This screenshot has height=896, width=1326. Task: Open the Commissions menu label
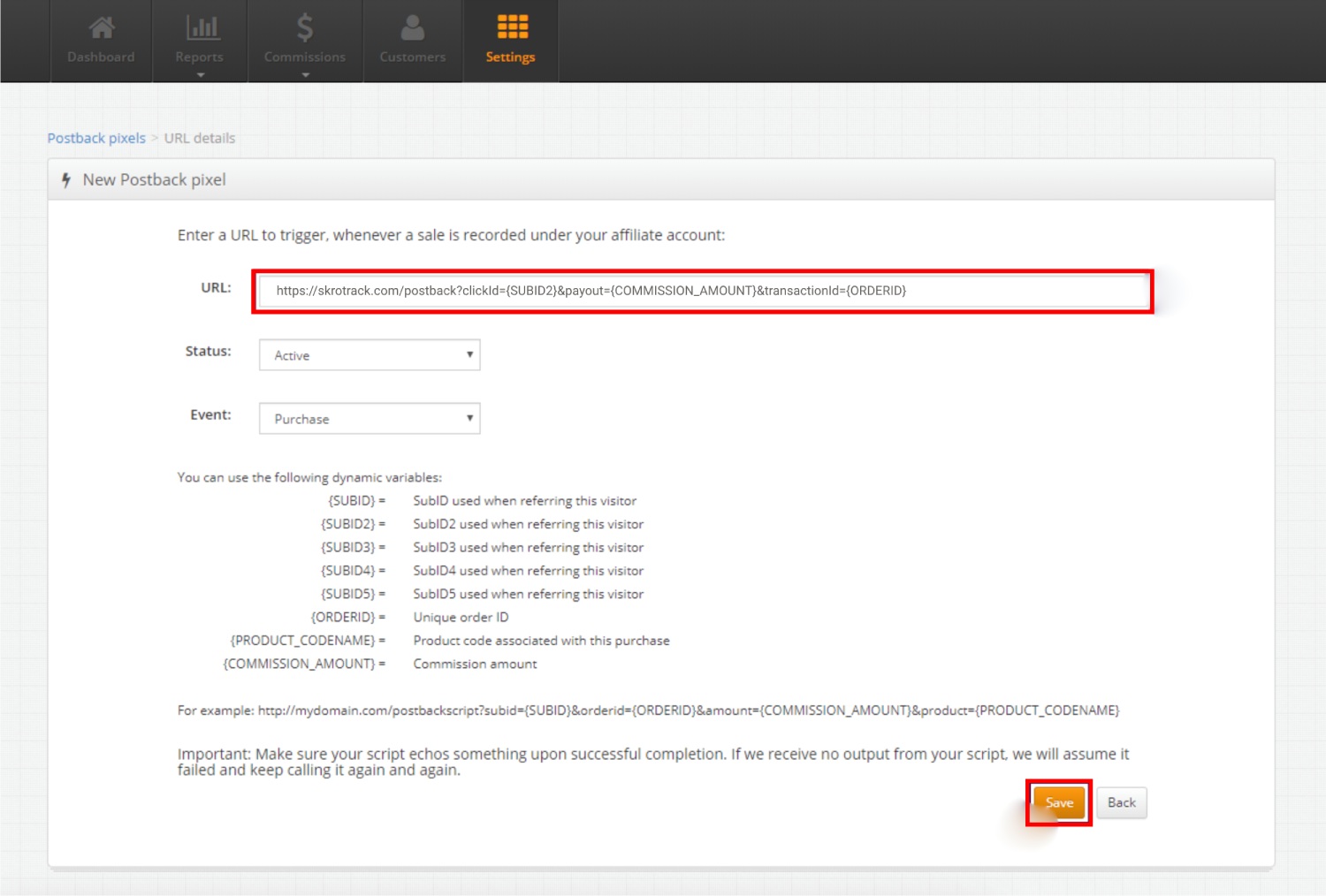click(x=305, y=57)
